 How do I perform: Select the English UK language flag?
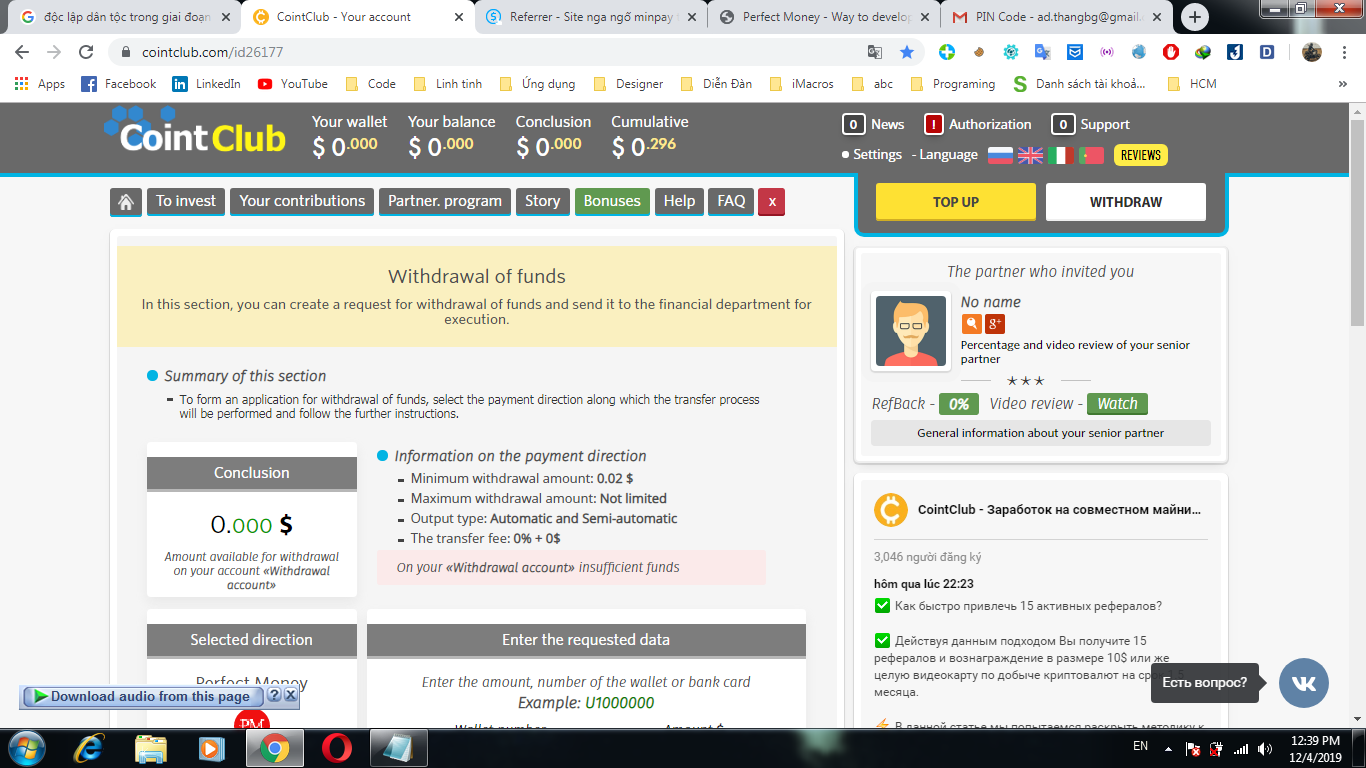[x=1030, y=155]
